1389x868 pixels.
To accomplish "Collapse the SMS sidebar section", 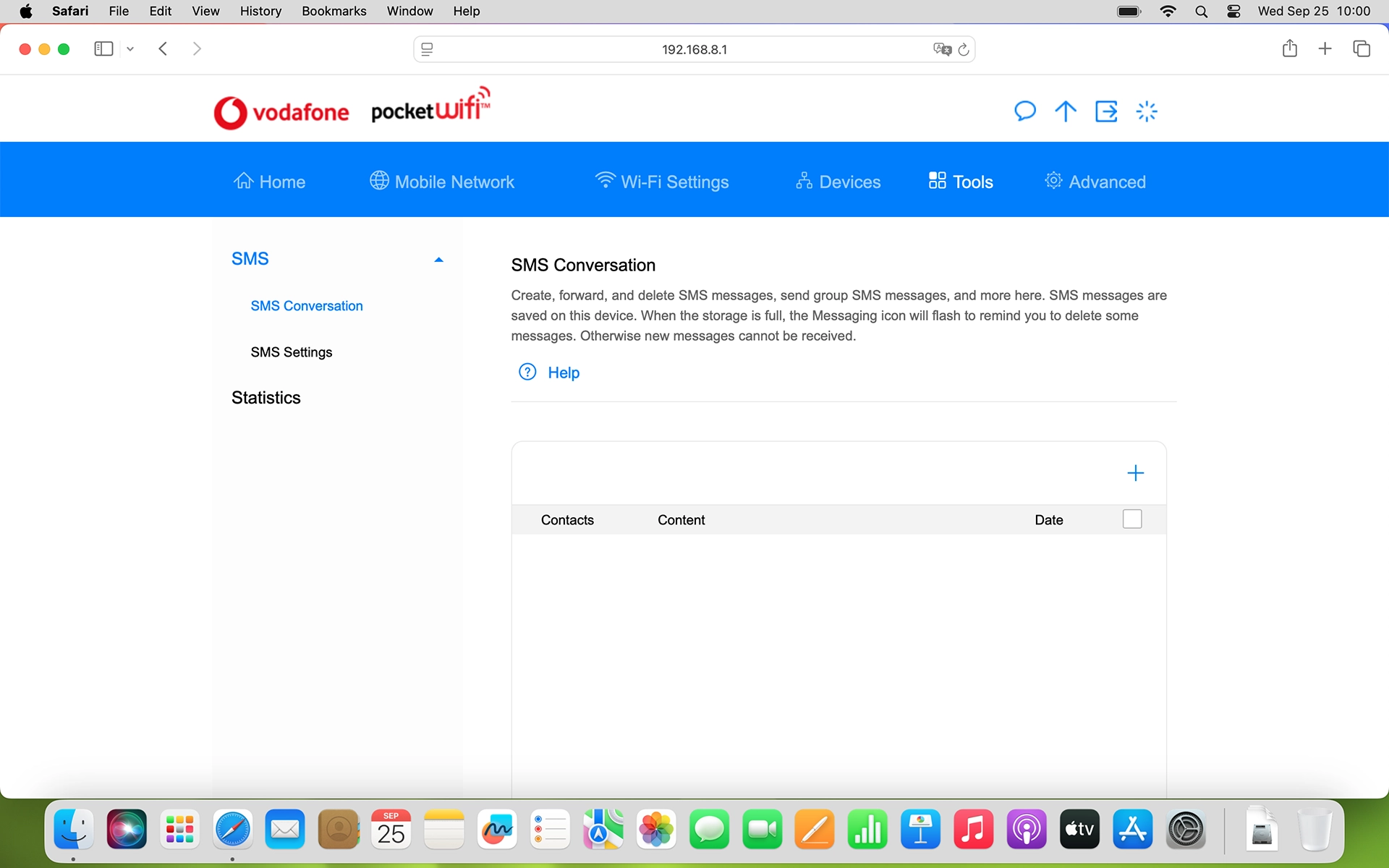I will point(438,259).
